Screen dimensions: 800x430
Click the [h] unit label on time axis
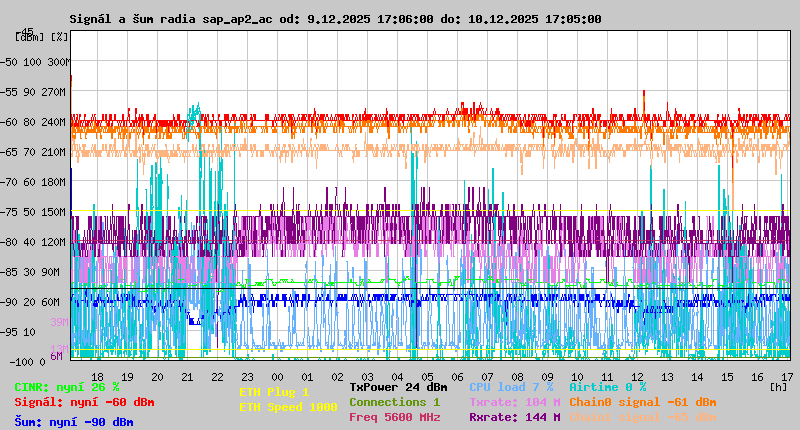coord(778,386)
